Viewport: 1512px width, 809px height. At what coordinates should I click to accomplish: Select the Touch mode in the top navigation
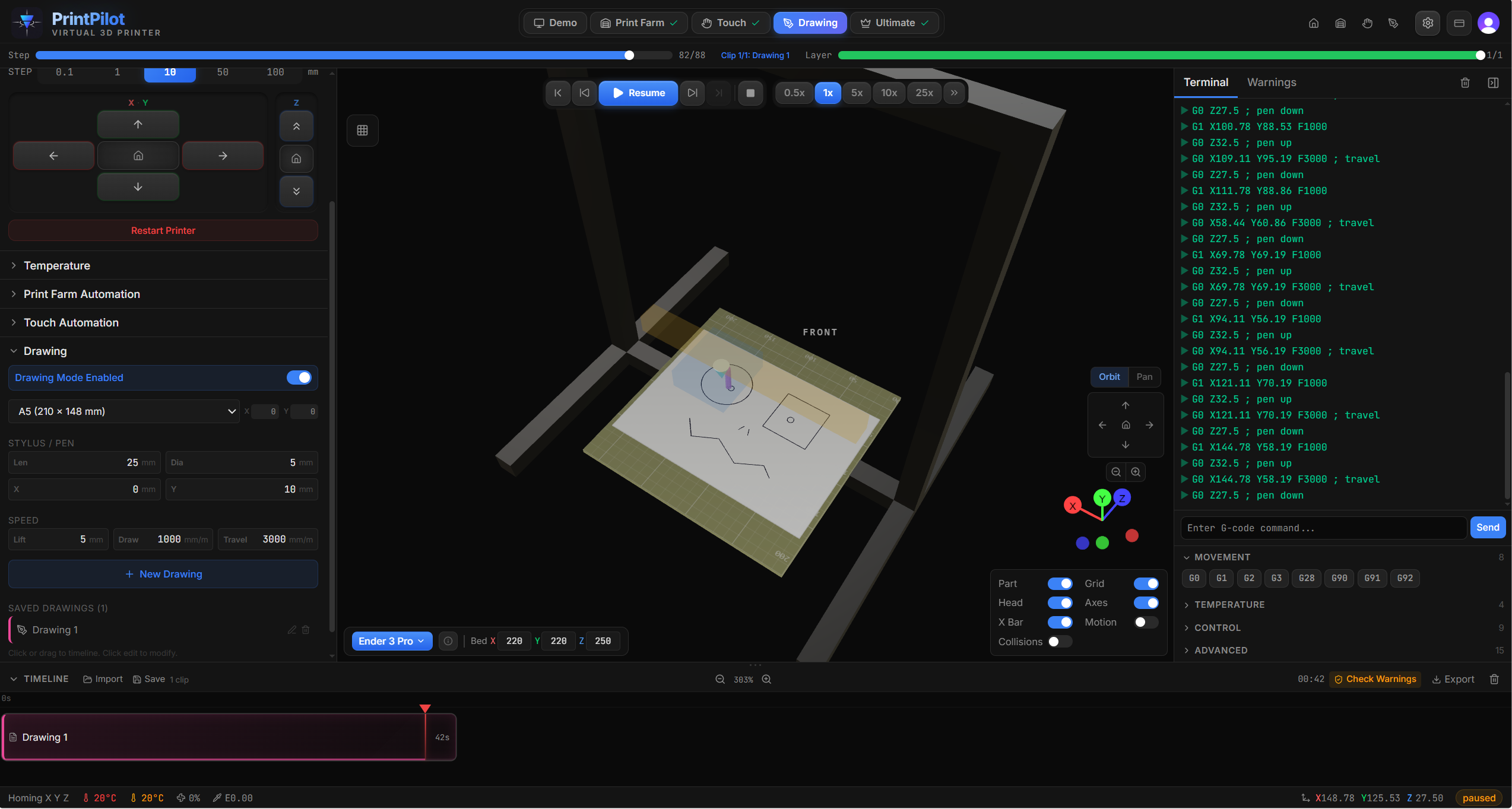pyautogui.click(x=731, y=23)
